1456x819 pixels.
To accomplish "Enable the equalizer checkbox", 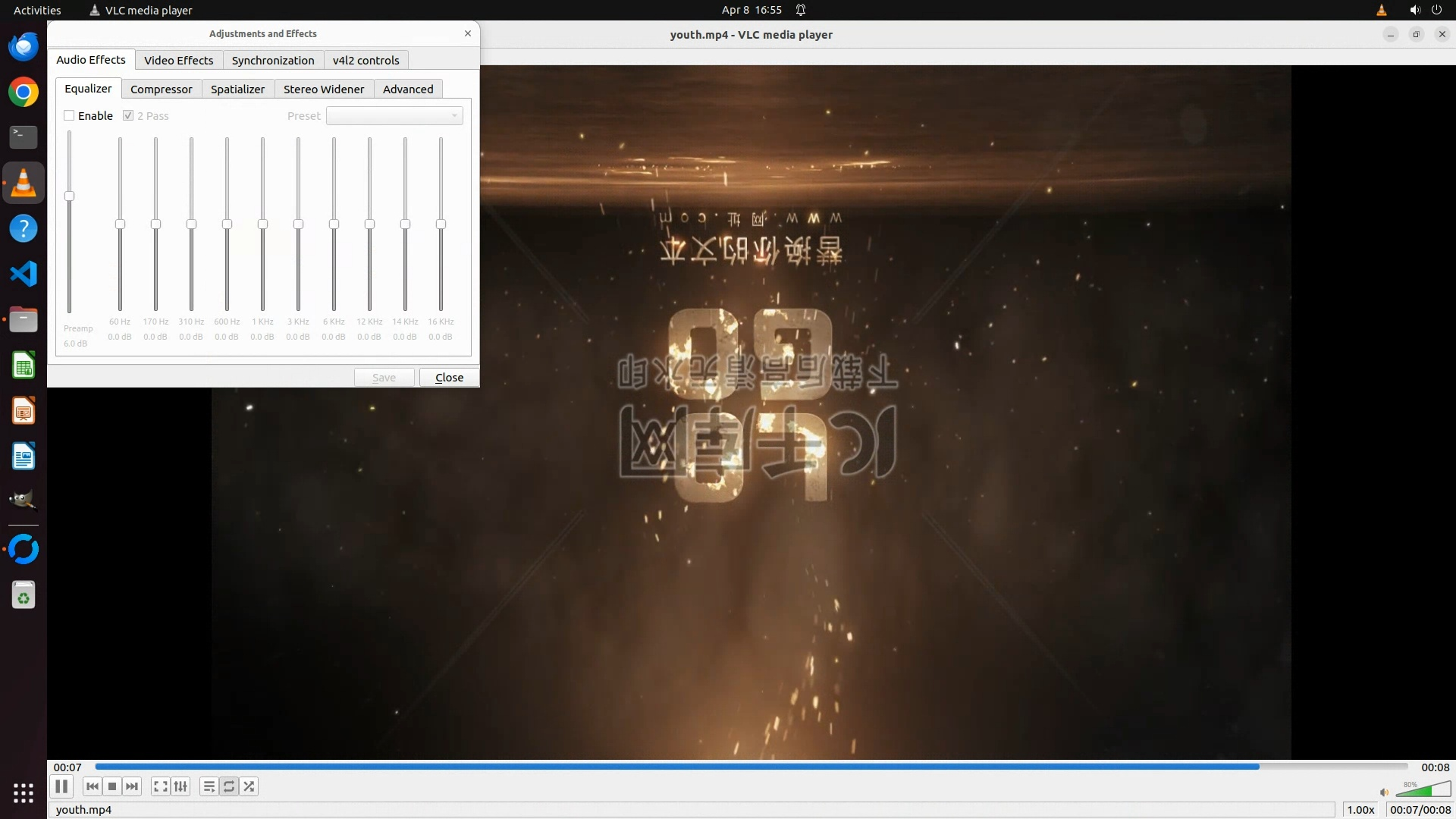I will pos(70,116).
